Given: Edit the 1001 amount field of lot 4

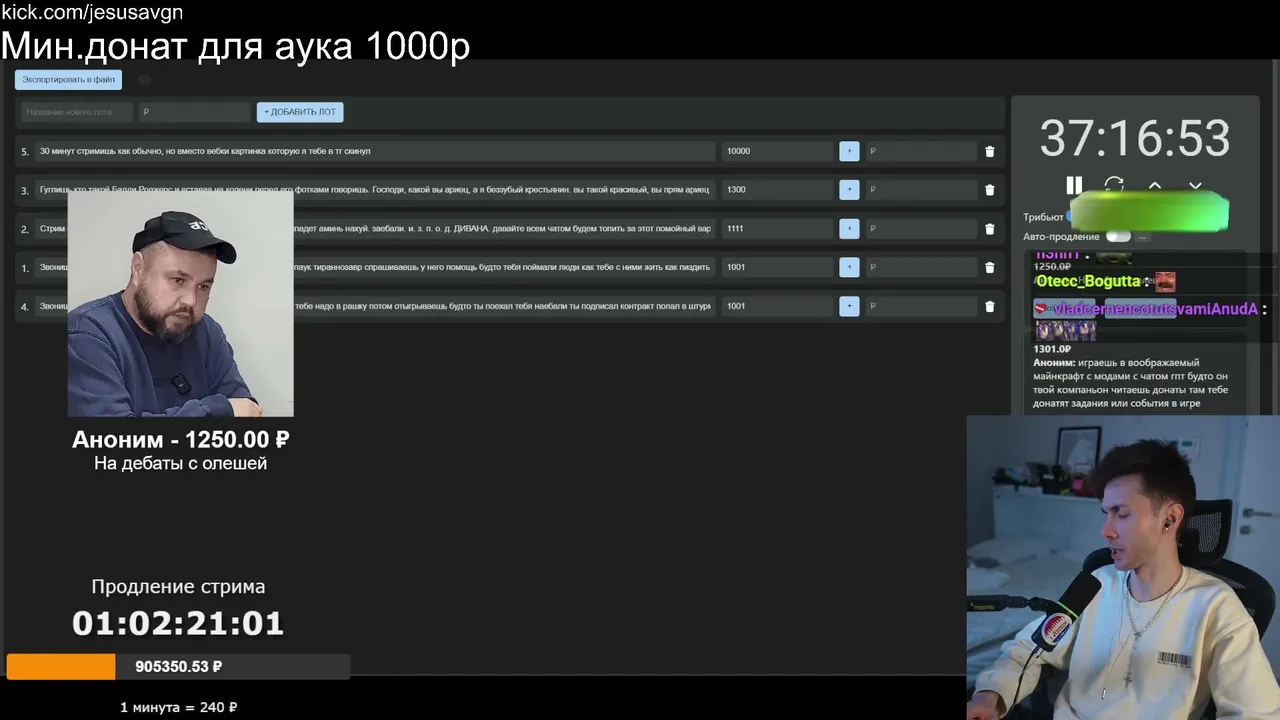Looking at the screenshot, I should tap(777, 306).
